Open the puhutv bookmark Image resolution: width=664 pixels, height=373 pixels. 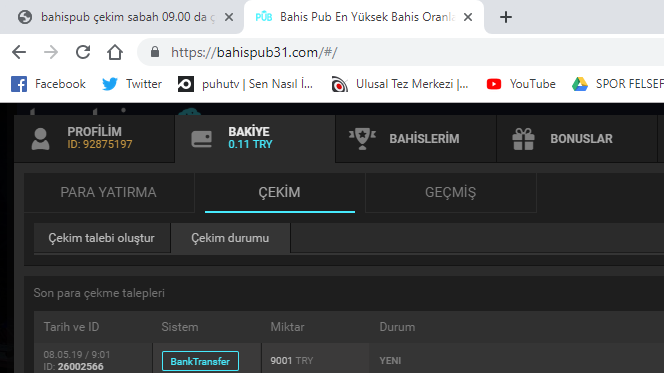(245, 84)
